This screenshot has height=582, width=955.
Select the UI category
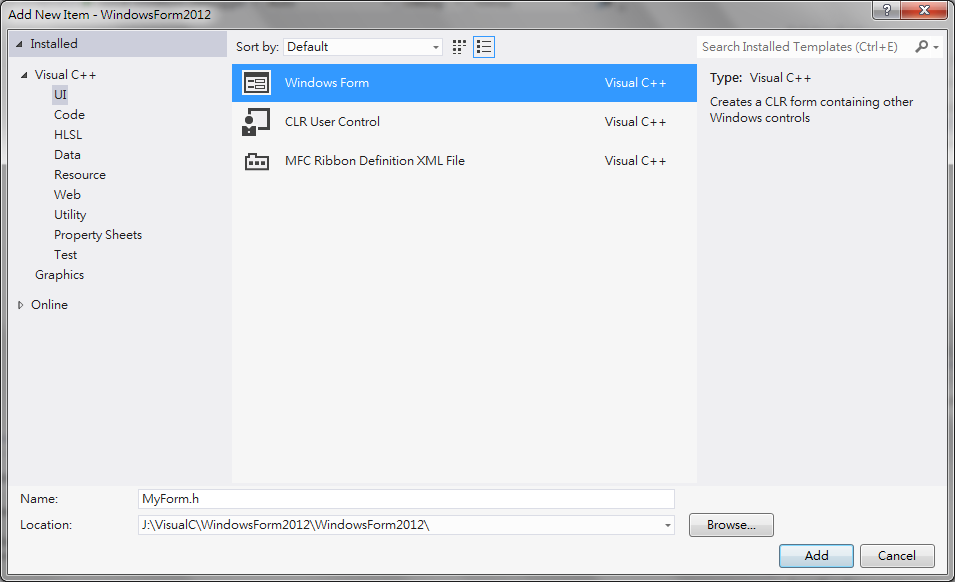(x=60, y=94)
